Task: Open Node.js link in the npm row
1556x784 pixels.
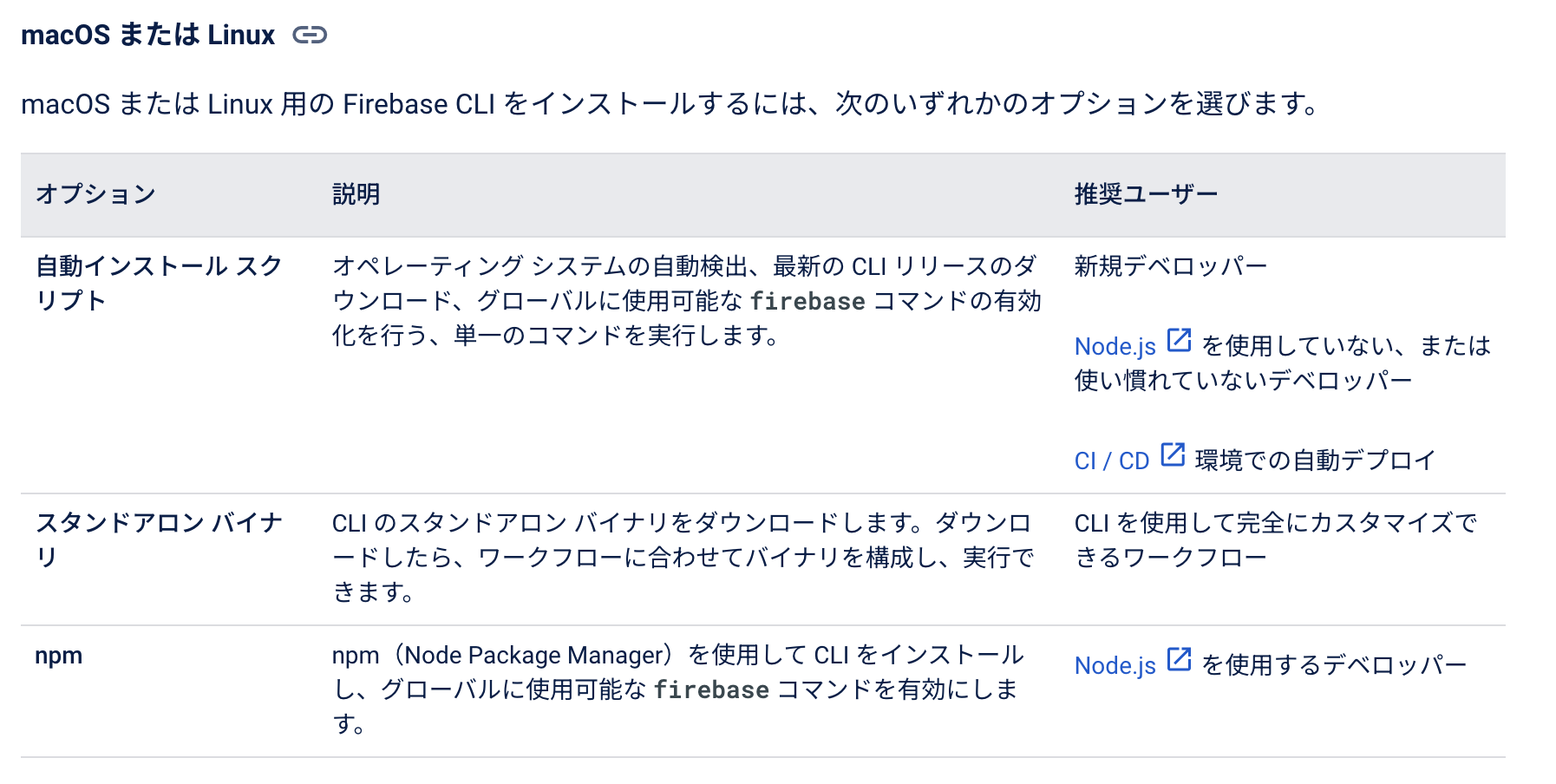Action: 1115,665
